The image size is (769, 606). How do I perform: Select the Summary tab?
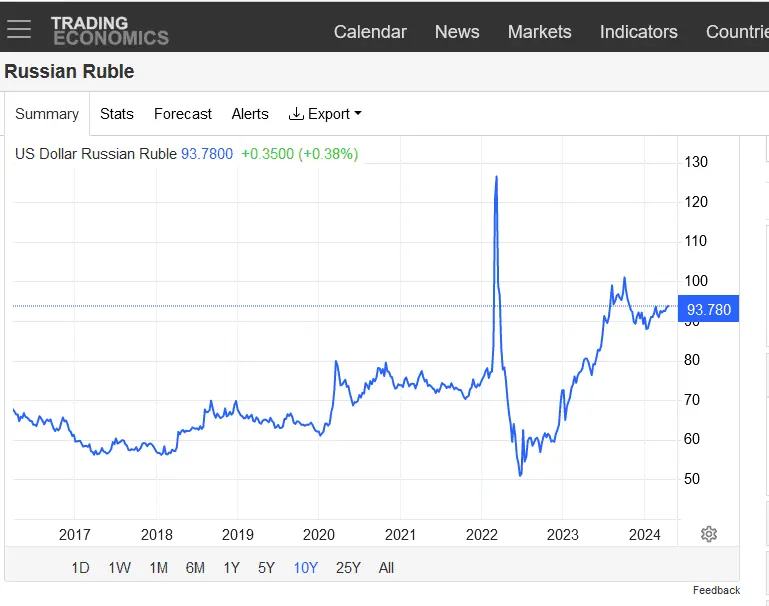click(47, 114)
